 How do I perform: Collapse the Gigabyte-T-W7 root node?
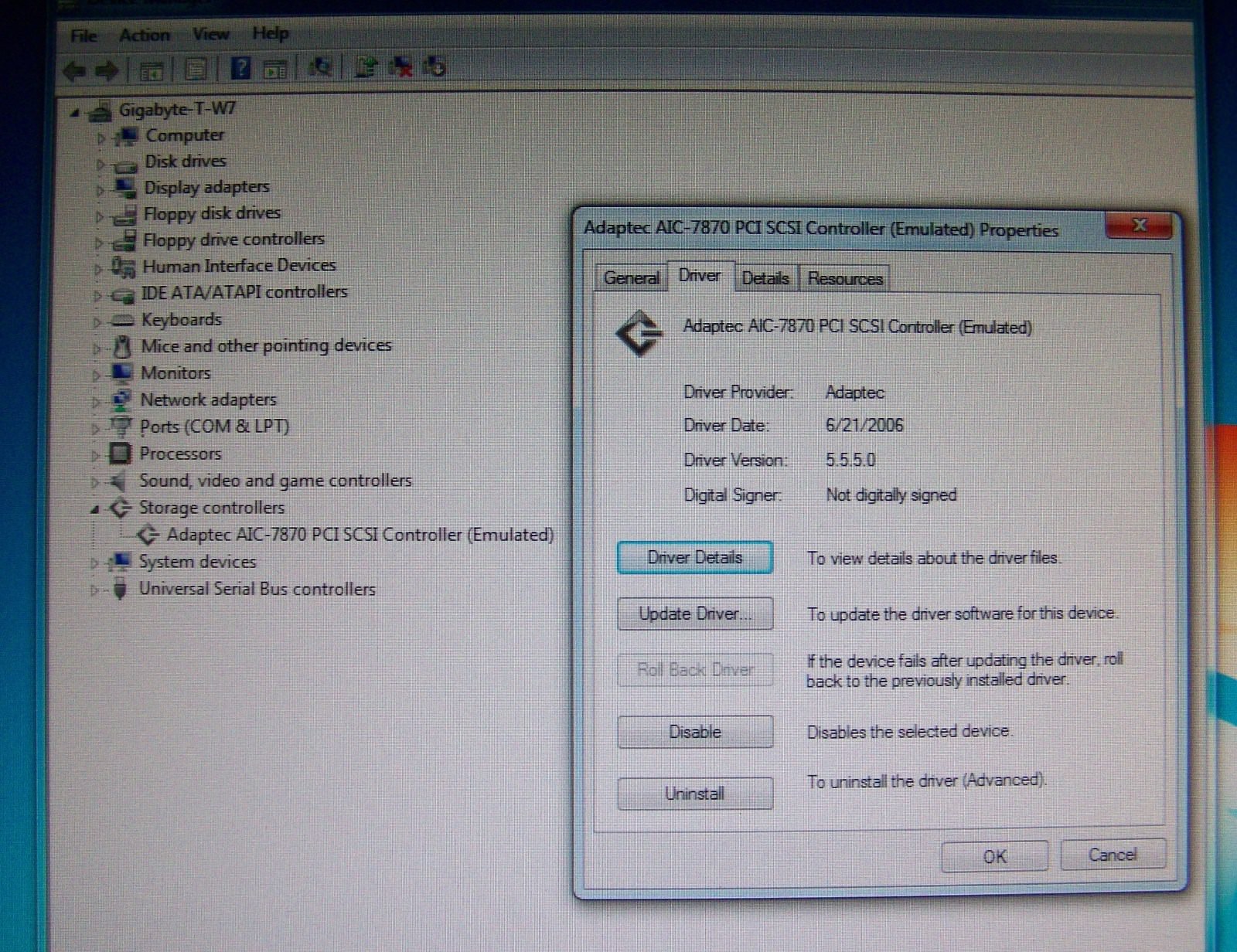pyautogui.click(x=74, y=114)
